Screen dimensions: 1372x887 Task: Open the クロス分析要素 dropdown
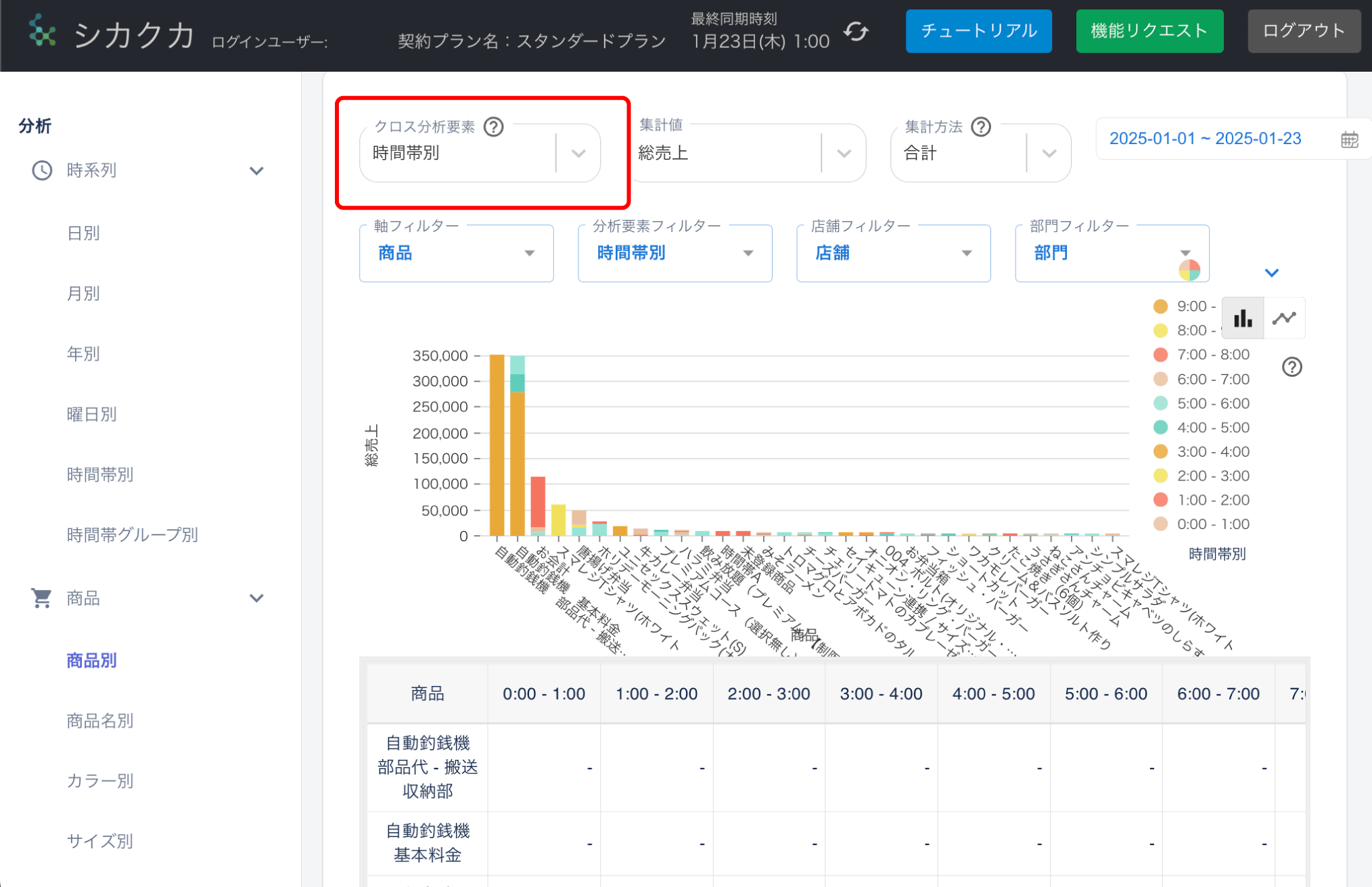[480, 153]
